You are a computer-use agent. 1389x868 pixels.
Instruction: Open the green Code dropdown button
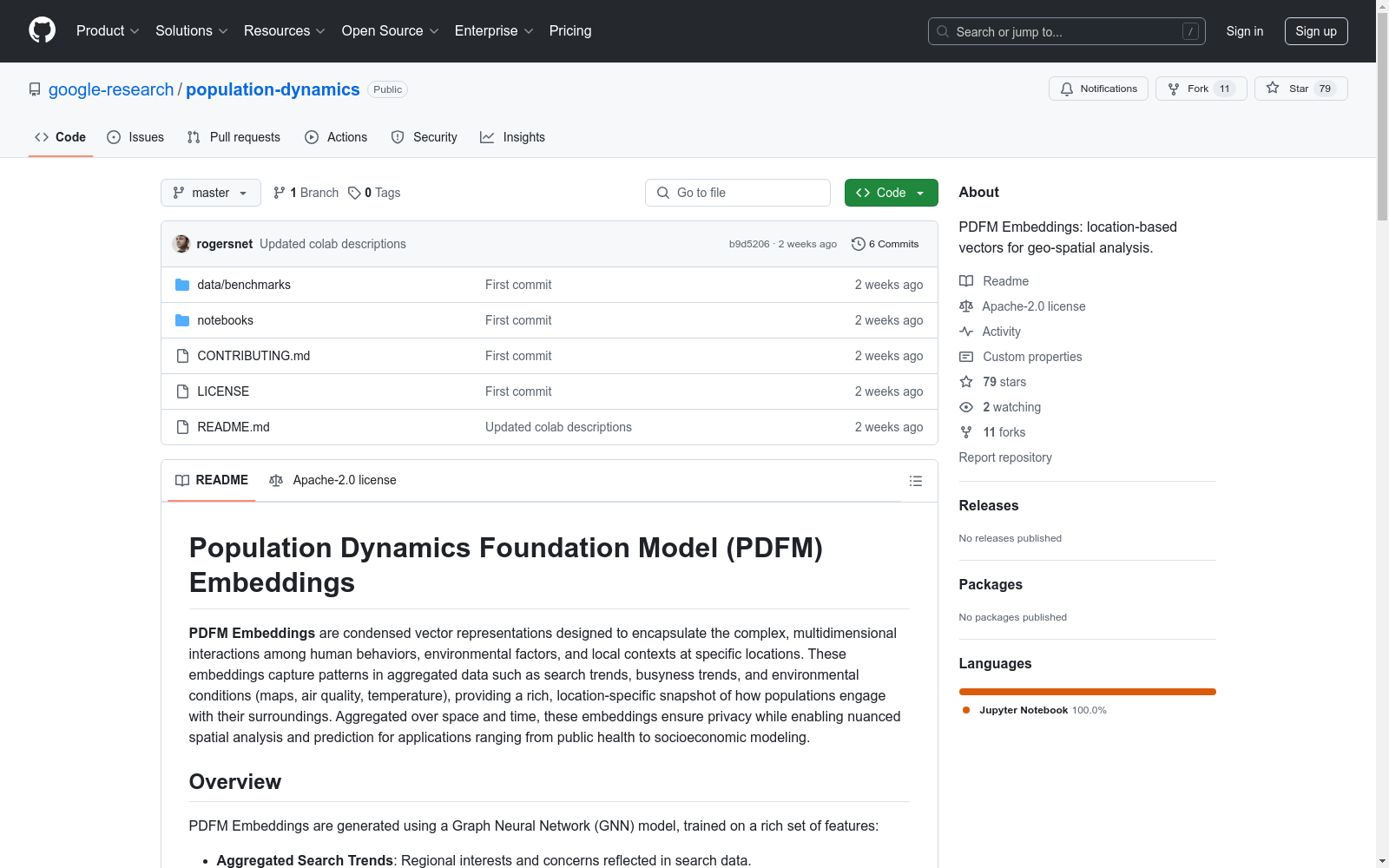(892, 193)
